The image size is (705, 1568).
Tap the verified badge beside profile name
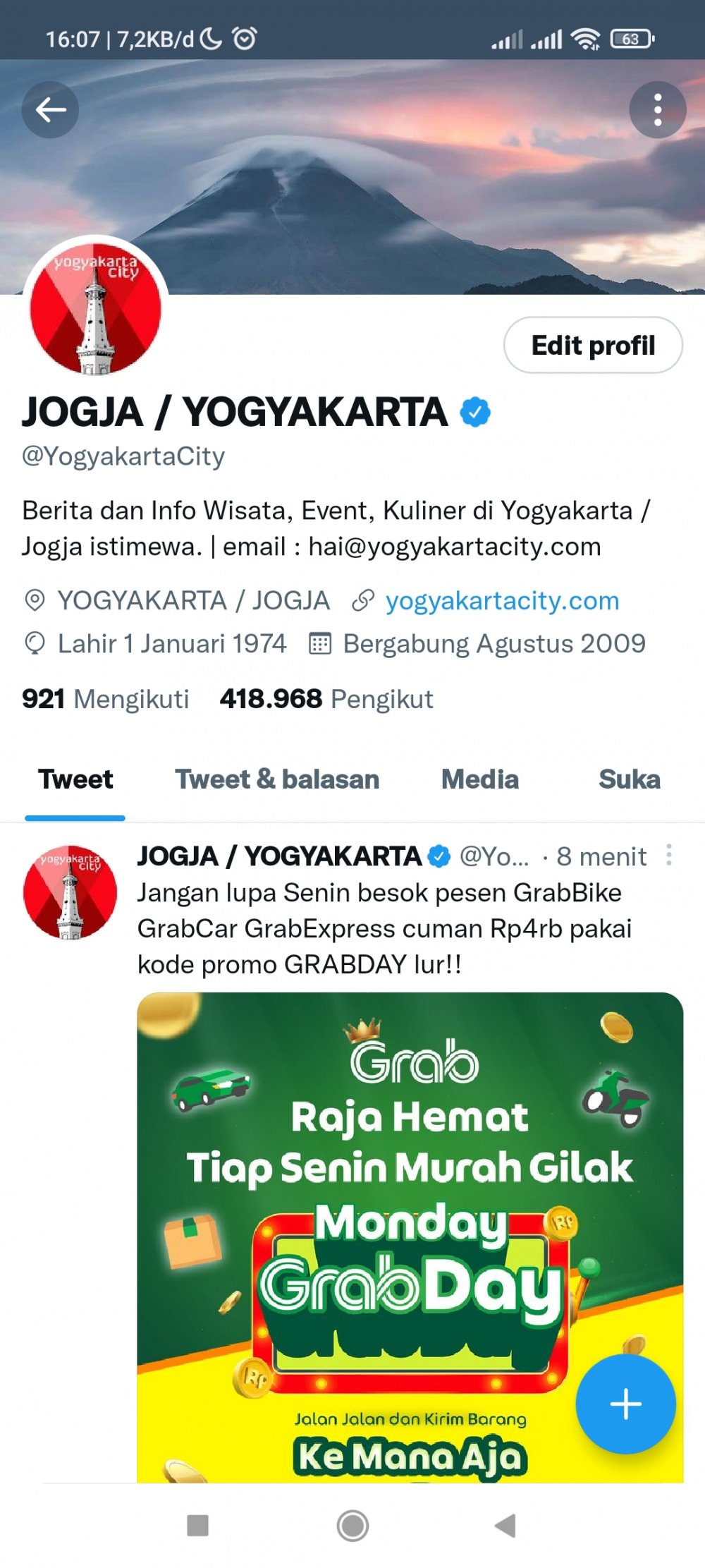pyautogui.click(x=475, y=412)
